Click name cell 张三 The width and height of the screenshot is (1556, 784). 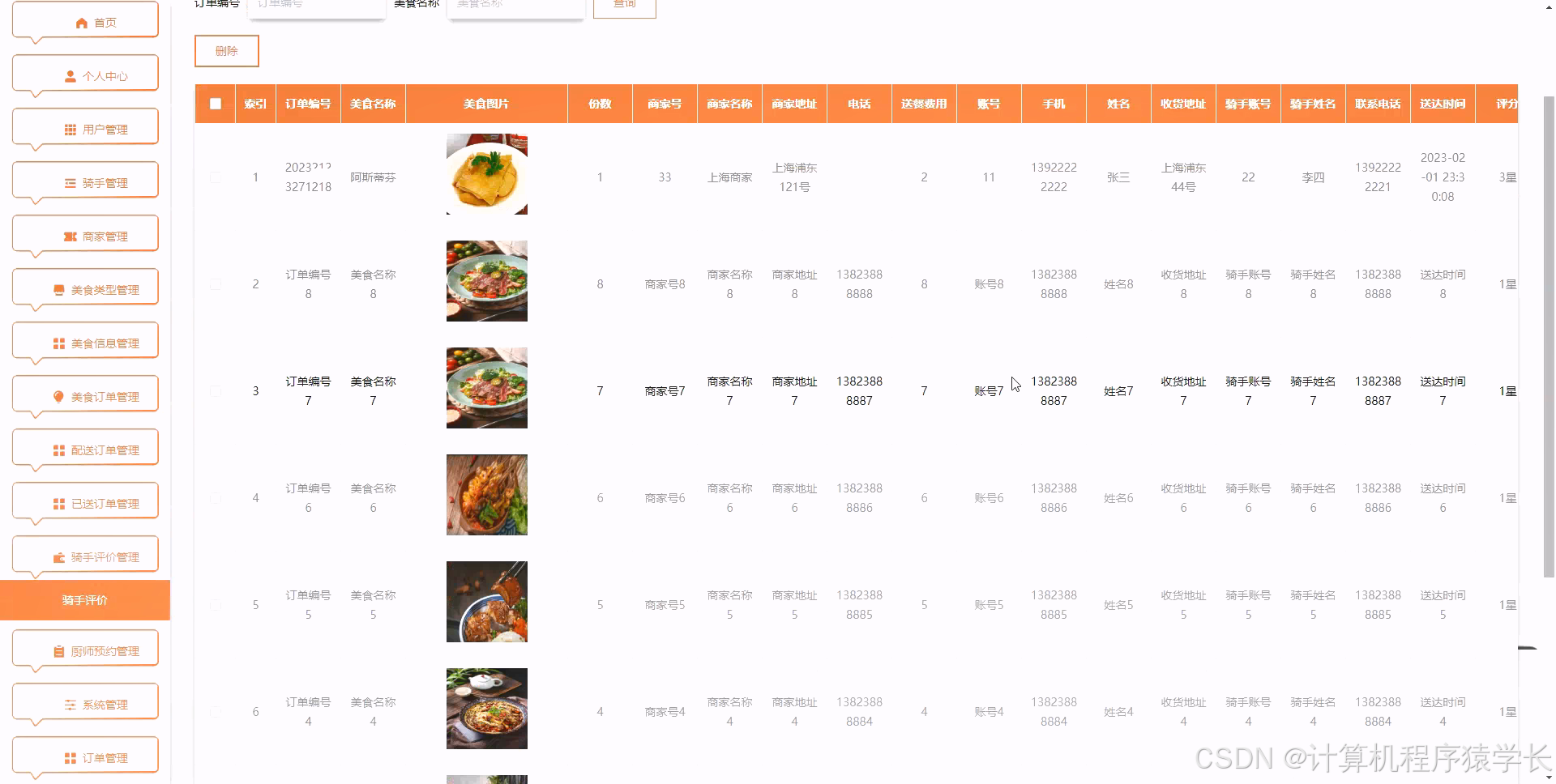(x=1118, y=177)
